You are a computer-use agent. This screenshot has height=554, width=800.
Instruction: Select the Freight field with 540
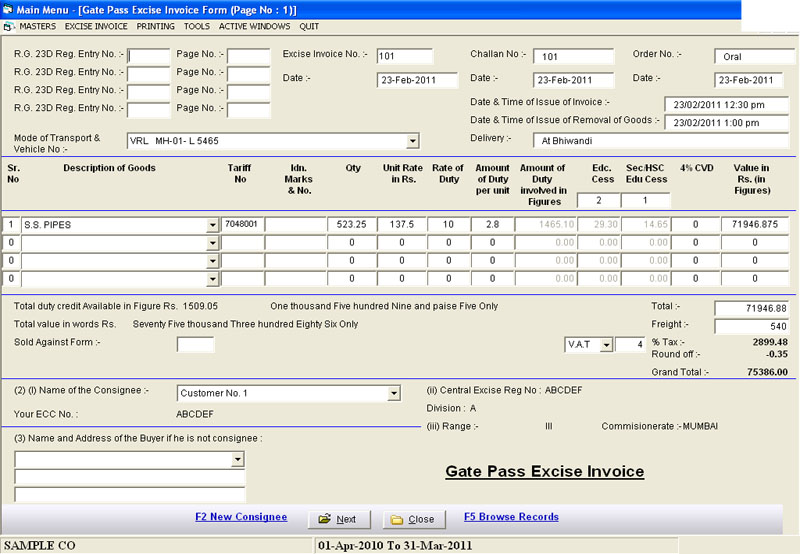click(x=752, y=326)
